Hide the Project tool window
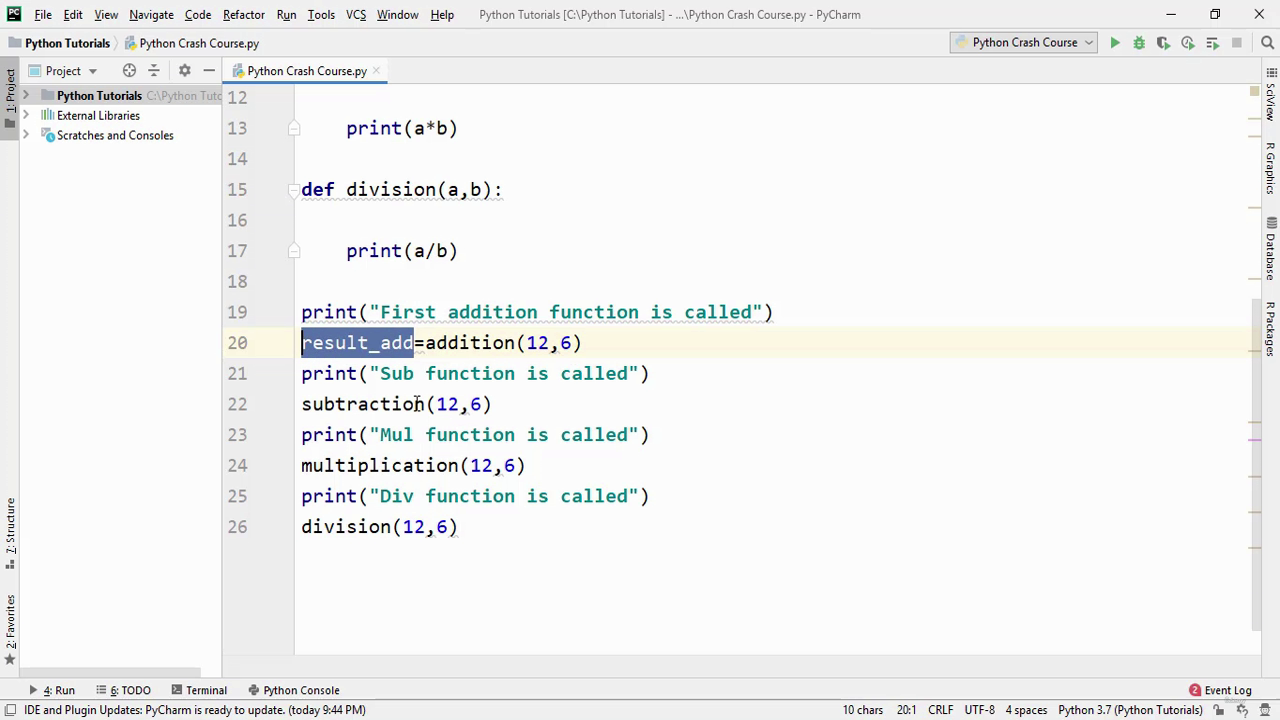 (x=209, y=71)
